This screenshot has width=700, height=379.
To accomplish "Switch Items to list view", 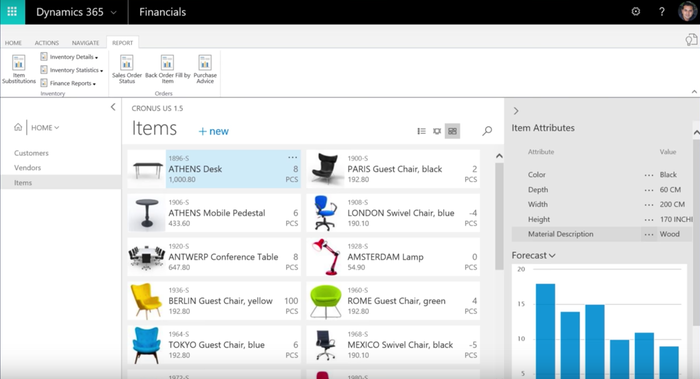I will (x=421, y=131).
